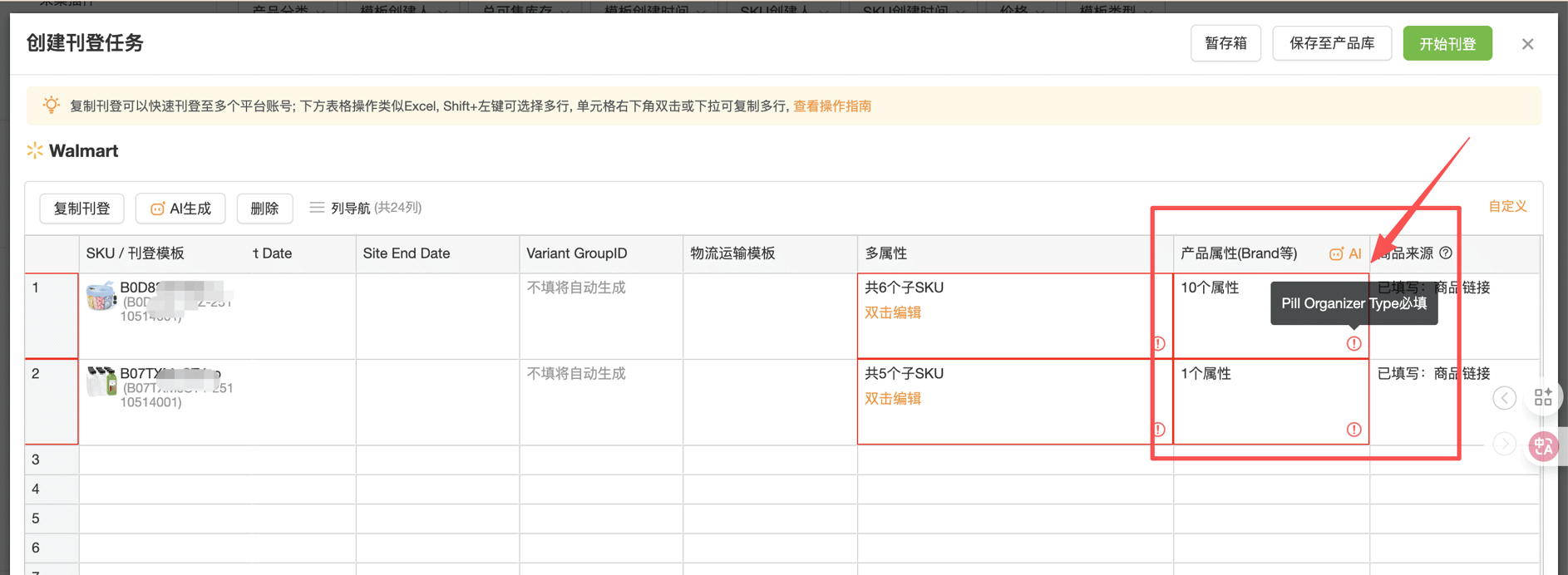Screen dimensions: 1568x575
Task: Close the 创建刊登任务 dialog
Action: coord(1527,44)
